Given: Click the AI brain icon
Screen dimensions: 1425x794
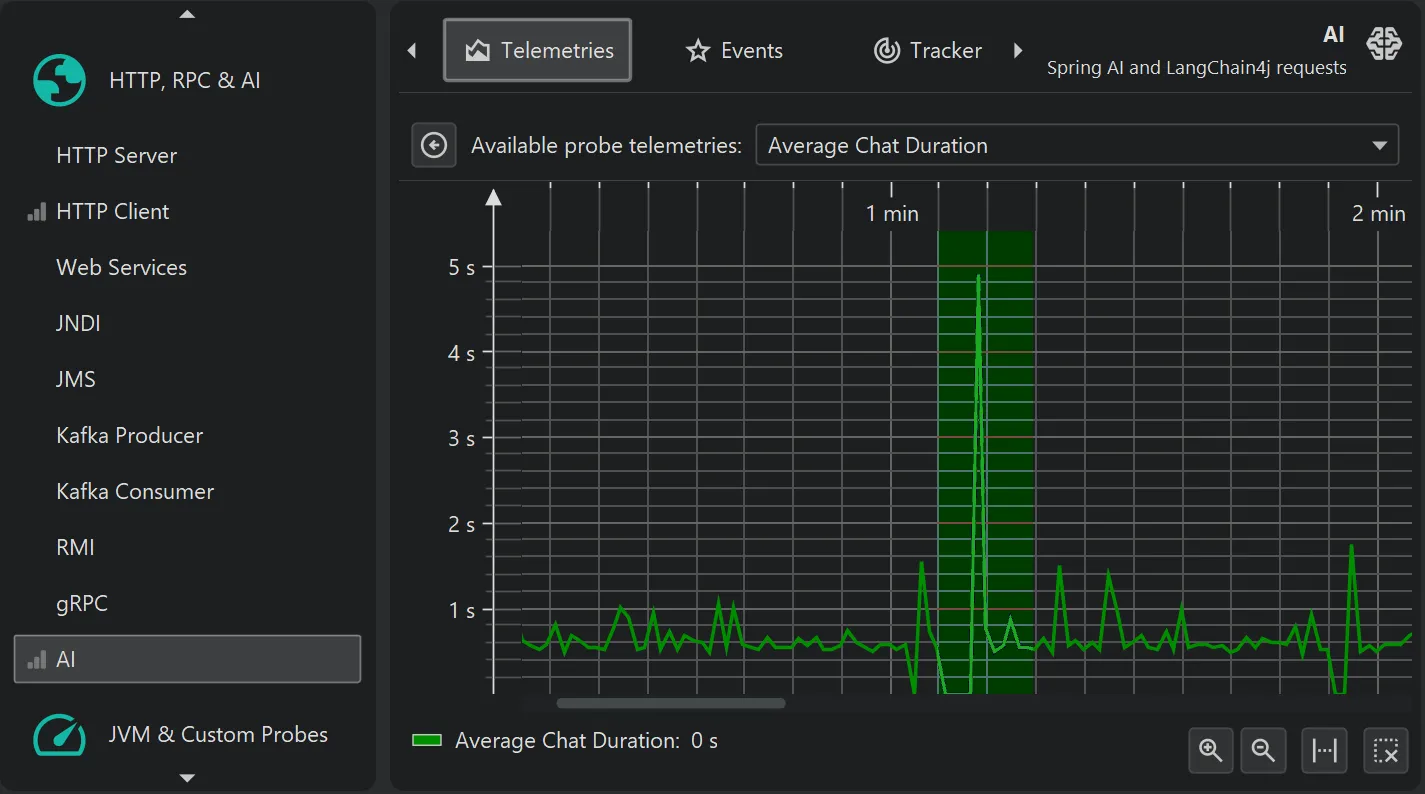Looking at the screenshot, I should point(1384,43).
